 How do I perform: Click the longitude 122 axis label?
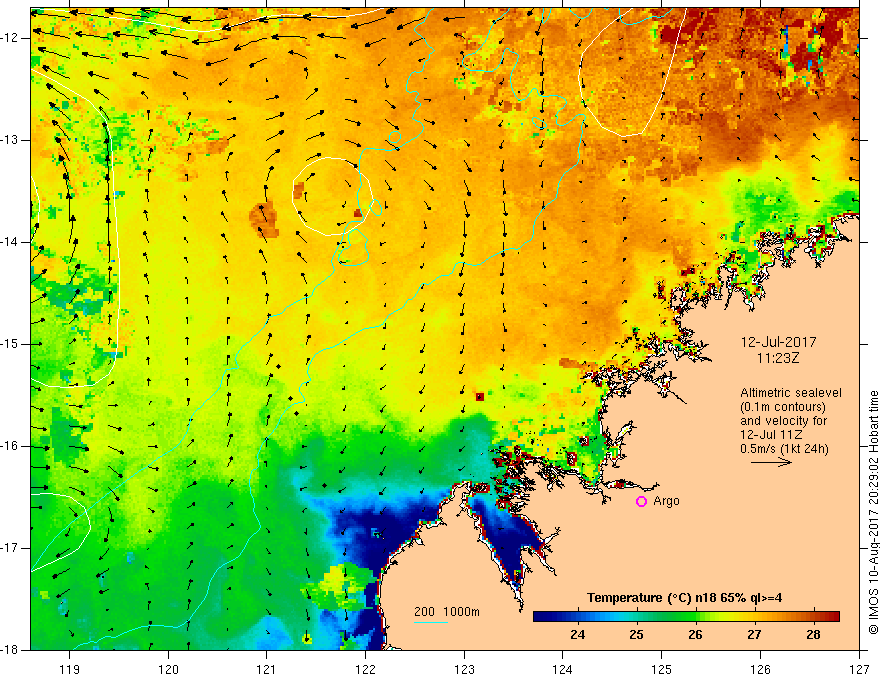click(x=365, y=669)
